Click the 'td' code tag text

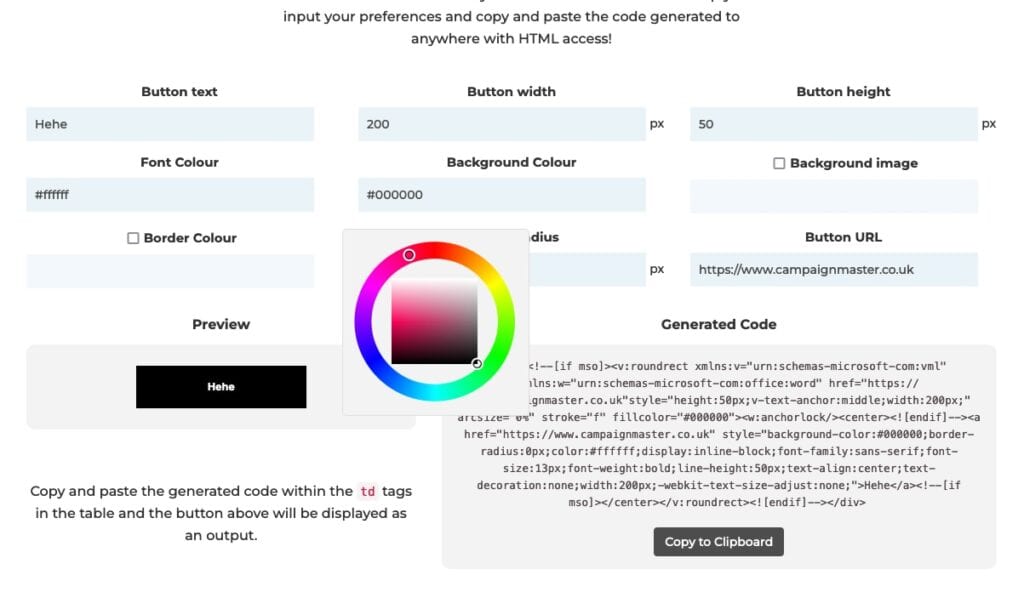(368, 491)
